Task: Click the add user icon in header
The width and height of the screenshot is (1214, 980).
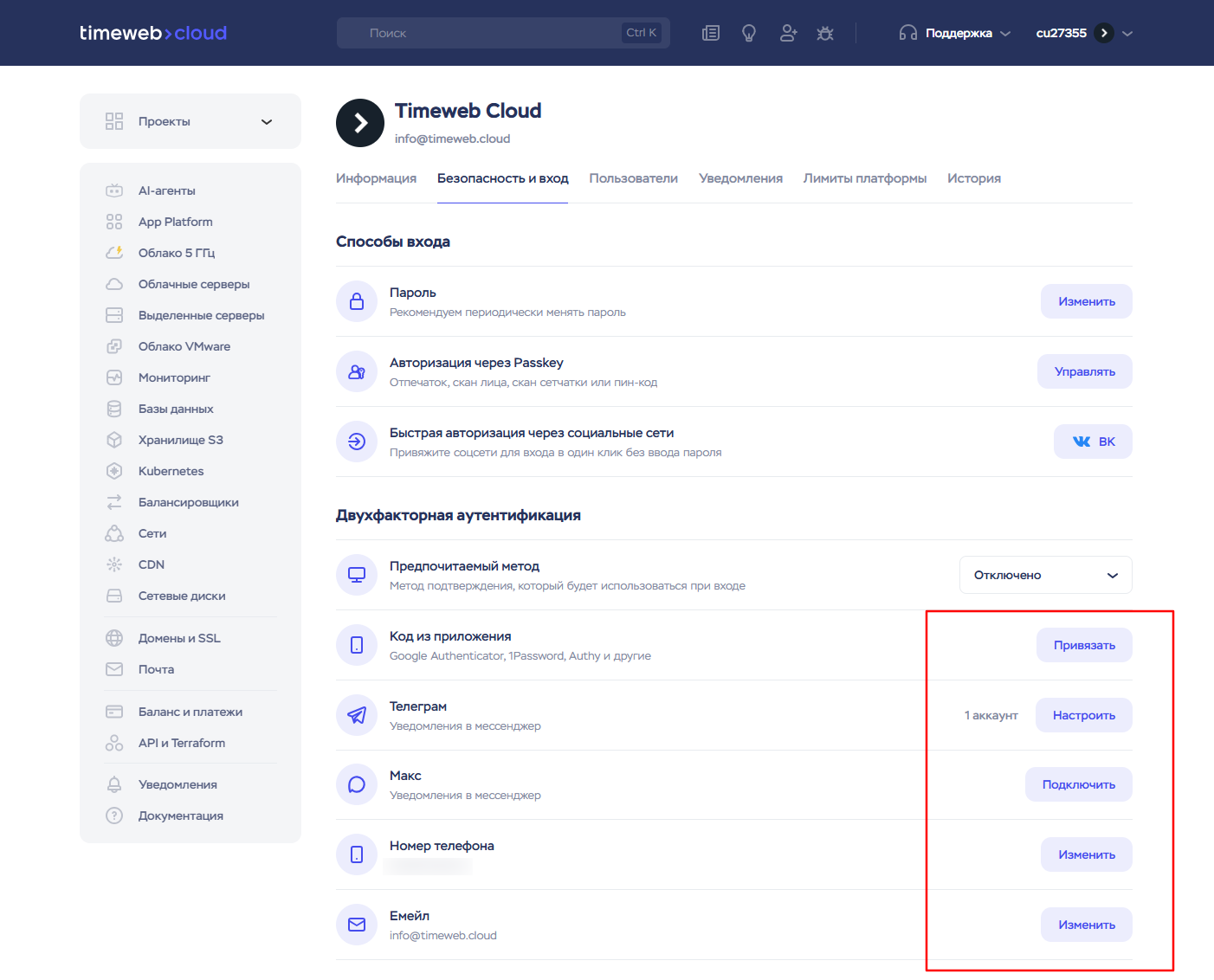Action: point(788,33)
